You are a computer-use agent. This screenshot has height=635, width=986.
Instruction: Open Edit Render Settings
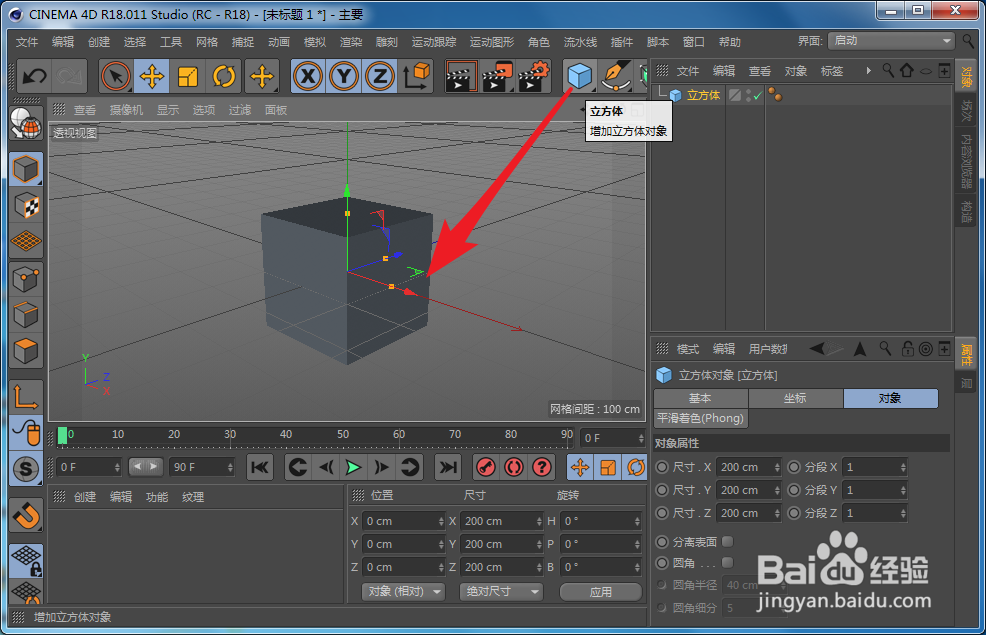(534, 77)
